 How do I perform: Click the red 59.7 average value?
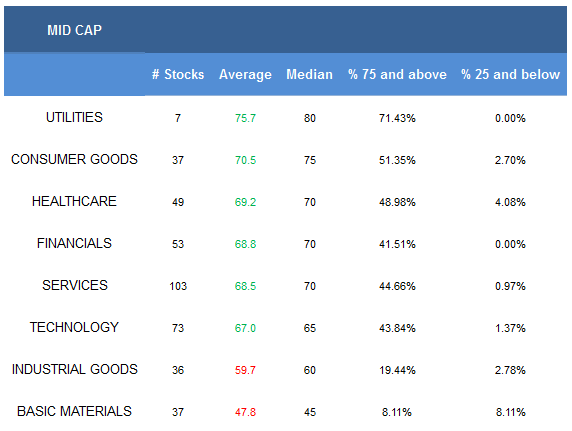(x=246, y=370)
